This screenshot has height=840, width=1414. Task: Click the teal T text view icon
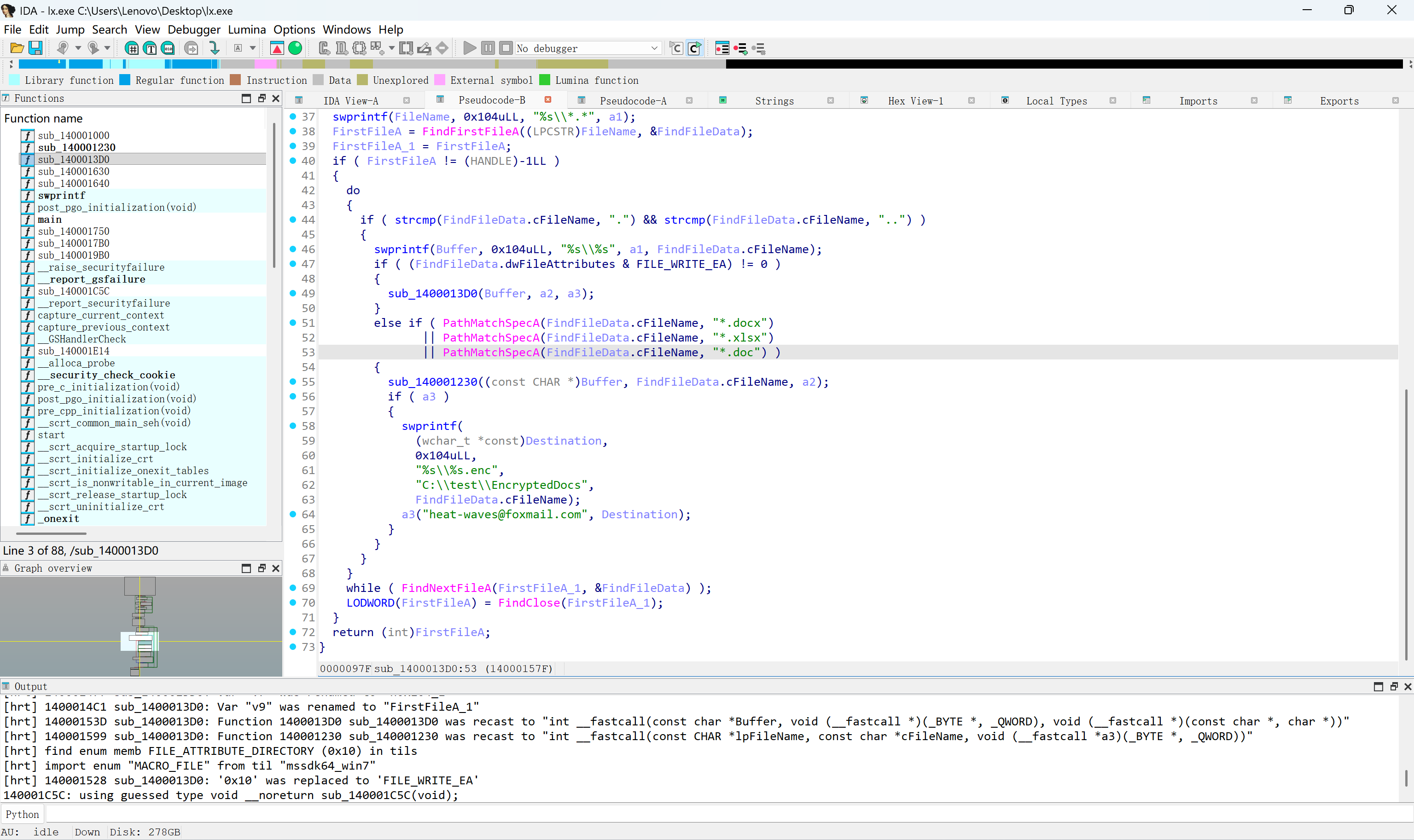150,48
